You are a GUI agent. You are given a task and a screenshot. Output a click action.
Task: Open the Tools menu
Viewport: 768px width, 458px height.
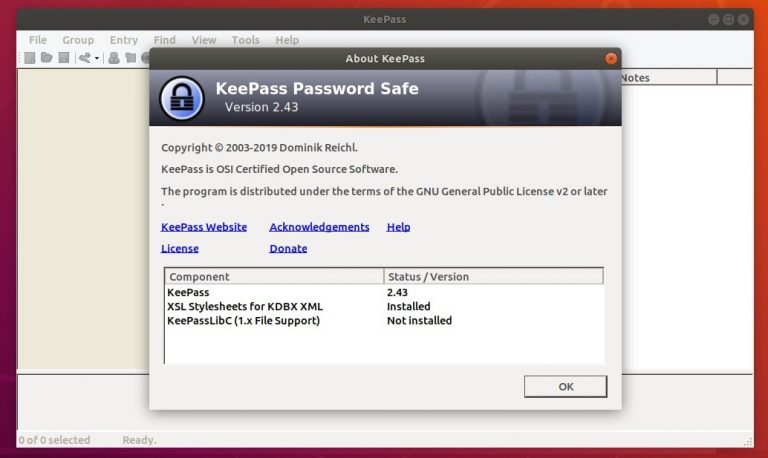(x=245, y=40)
